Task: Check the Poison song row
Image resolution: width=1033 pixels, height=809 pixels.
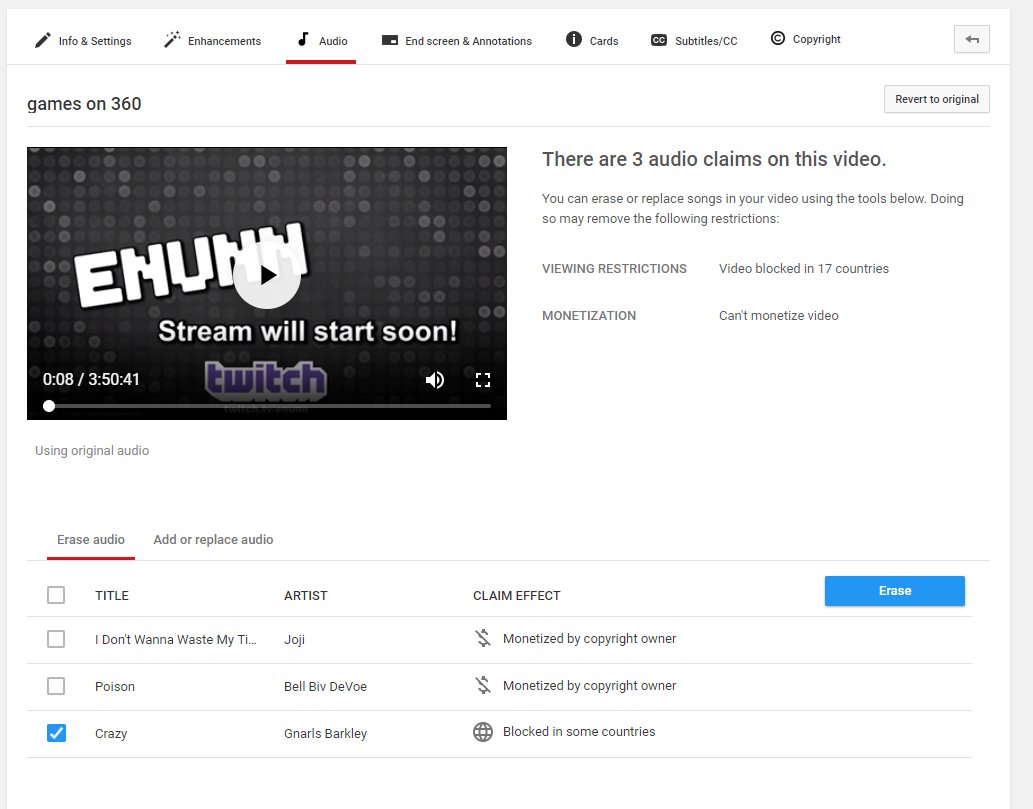Action: pyautogui.click(x=56, y=686)
